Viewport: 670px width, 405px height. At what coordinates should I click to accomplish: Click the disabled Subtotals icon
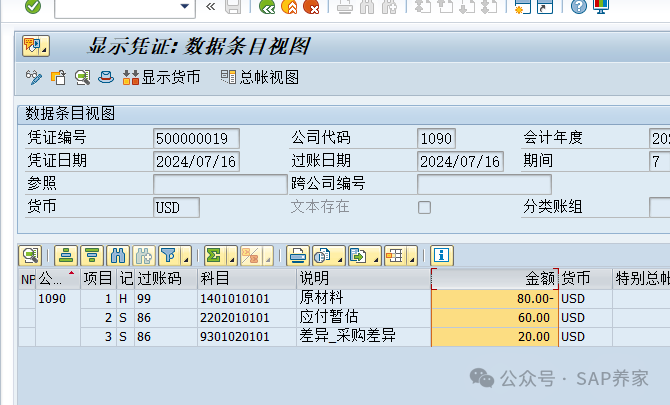tap(250, 255)
